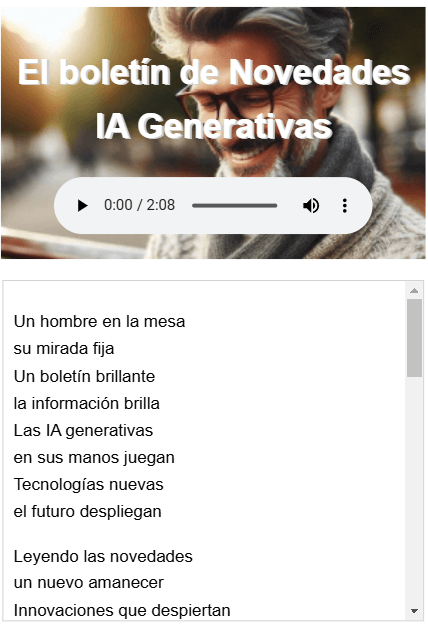Click the line 'la información brilla'
Screen dimensions: 428x626
87,403
